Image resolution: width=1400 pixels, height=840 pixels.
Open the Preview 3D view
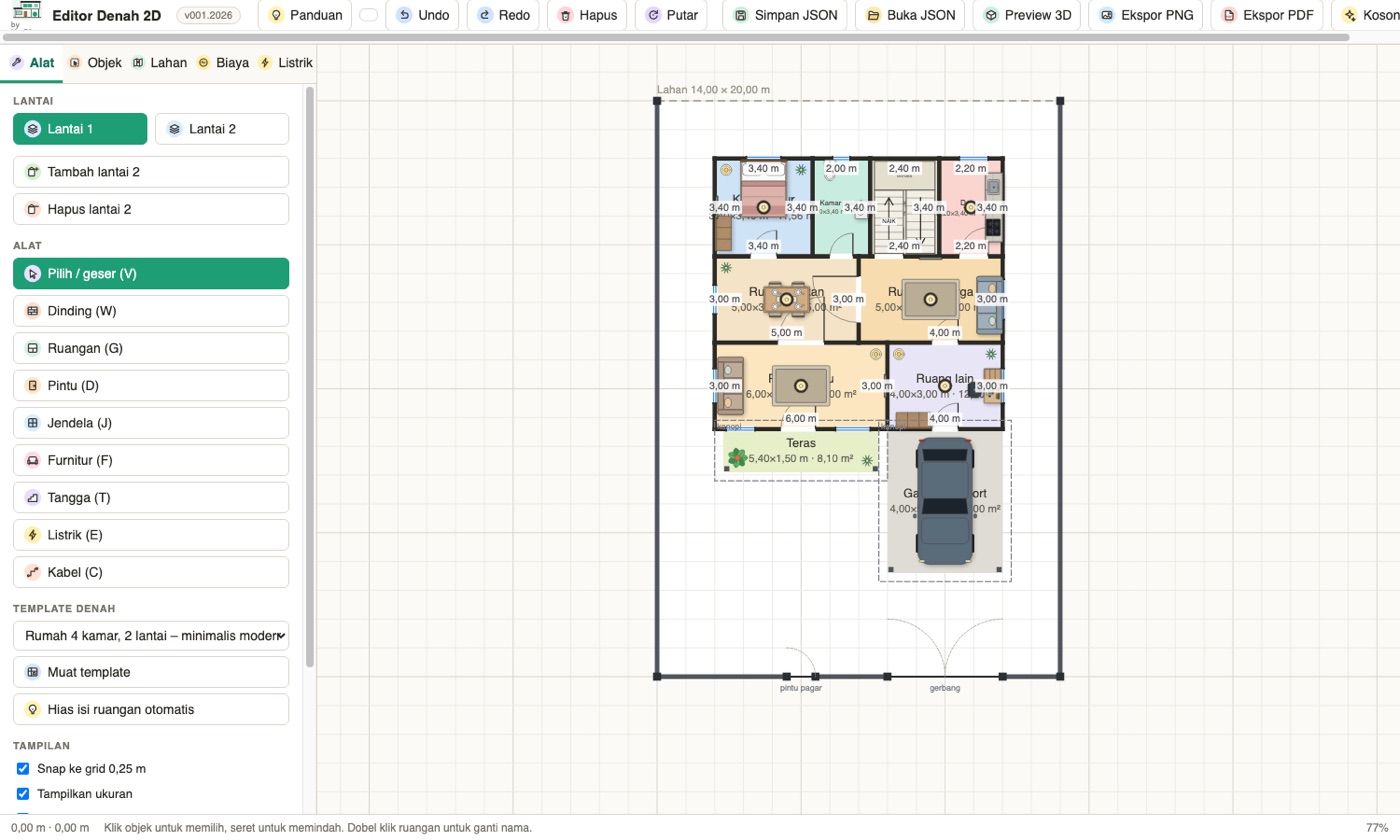coord(1028,15)
